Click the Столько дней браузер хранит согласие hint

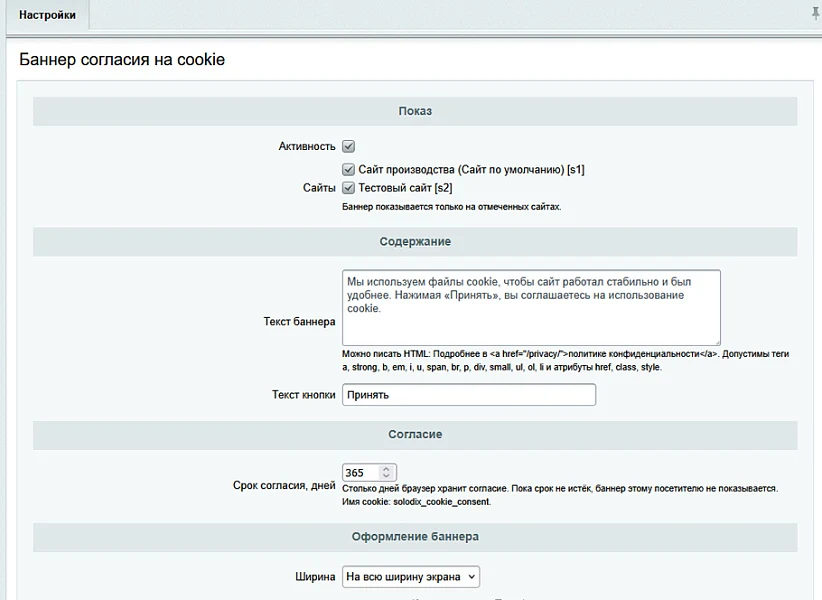560,488
